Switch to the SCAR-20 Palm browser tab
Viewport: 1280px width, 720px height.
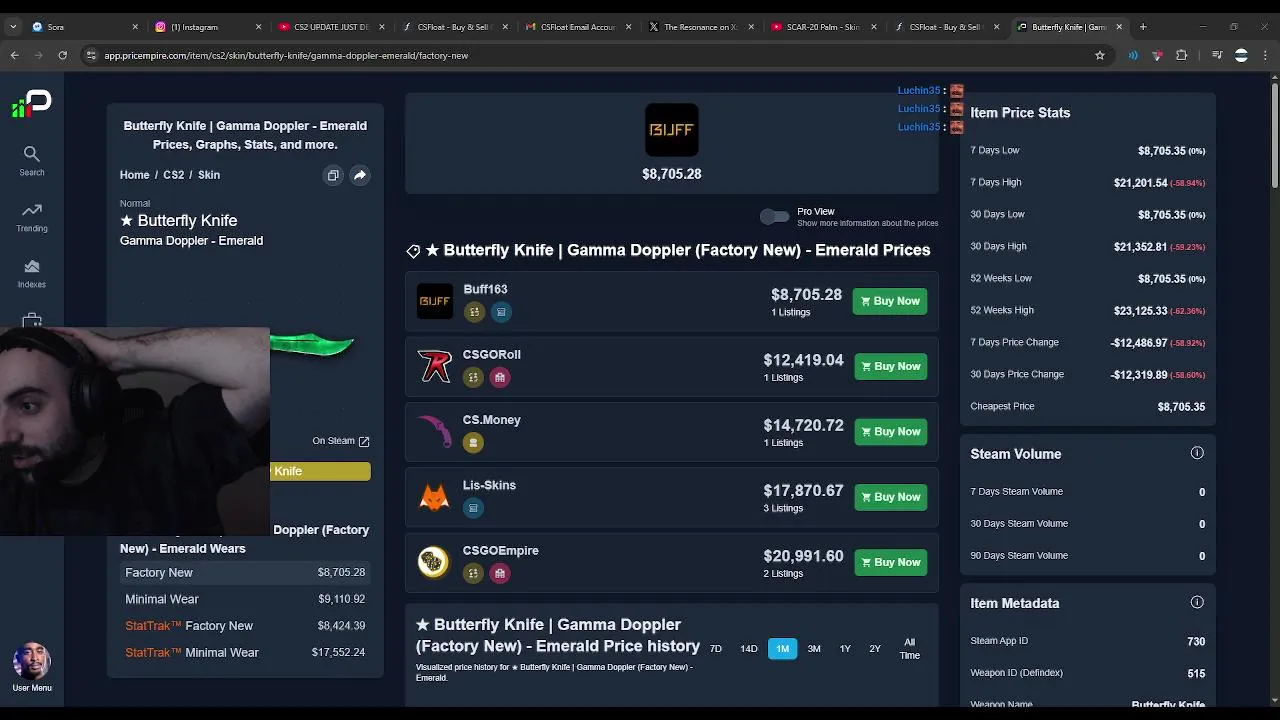click(823, 27)
